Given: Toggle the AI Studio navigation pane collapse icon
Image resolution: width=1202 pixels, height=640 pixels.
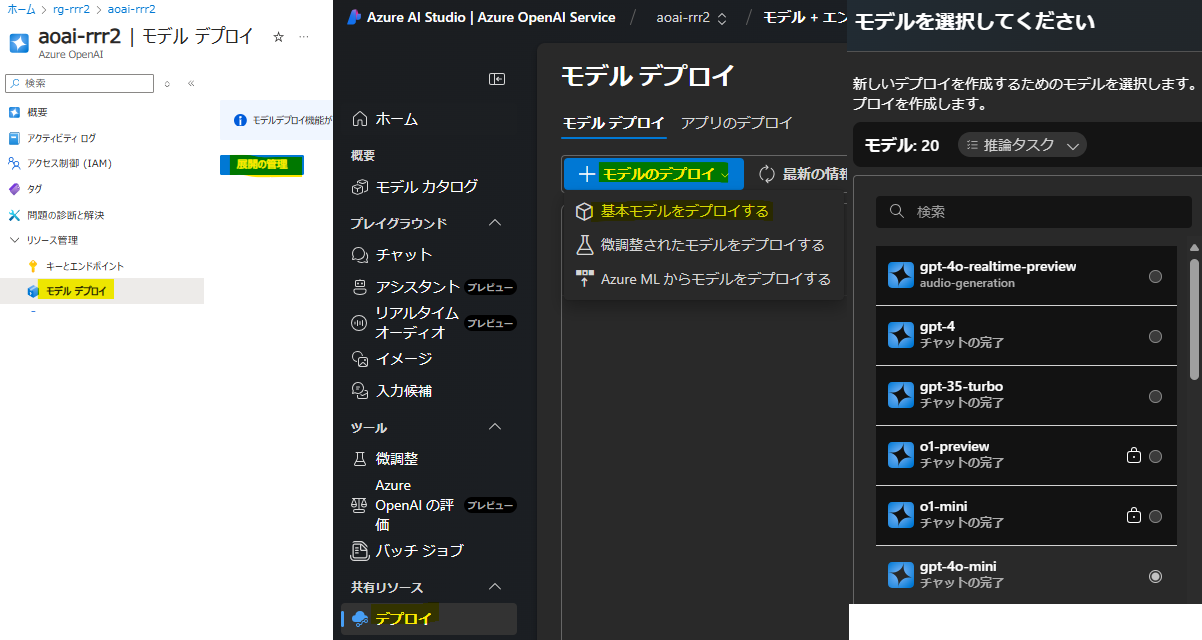Looking at the screenshot, I should point(497,79).
